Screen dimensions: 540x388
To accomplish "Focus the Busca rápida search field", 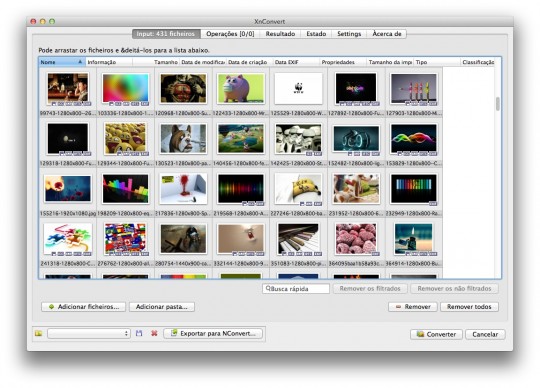I will pos(296,289).
